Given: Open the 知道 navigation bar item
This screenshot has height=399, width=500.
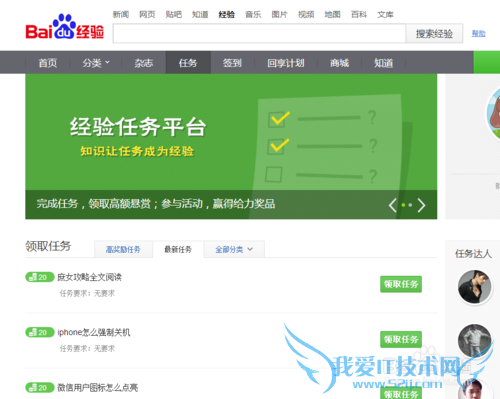Looking at the screenshot, I should (x=384, y=63).
